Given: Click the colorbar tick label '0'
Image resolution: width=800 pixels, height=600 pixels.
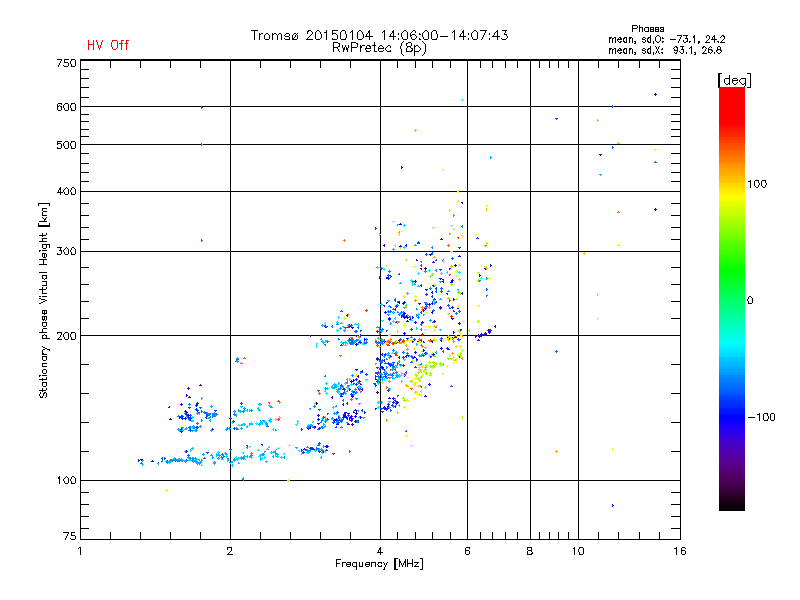Looking at the screenshot, I should point(750,301).
